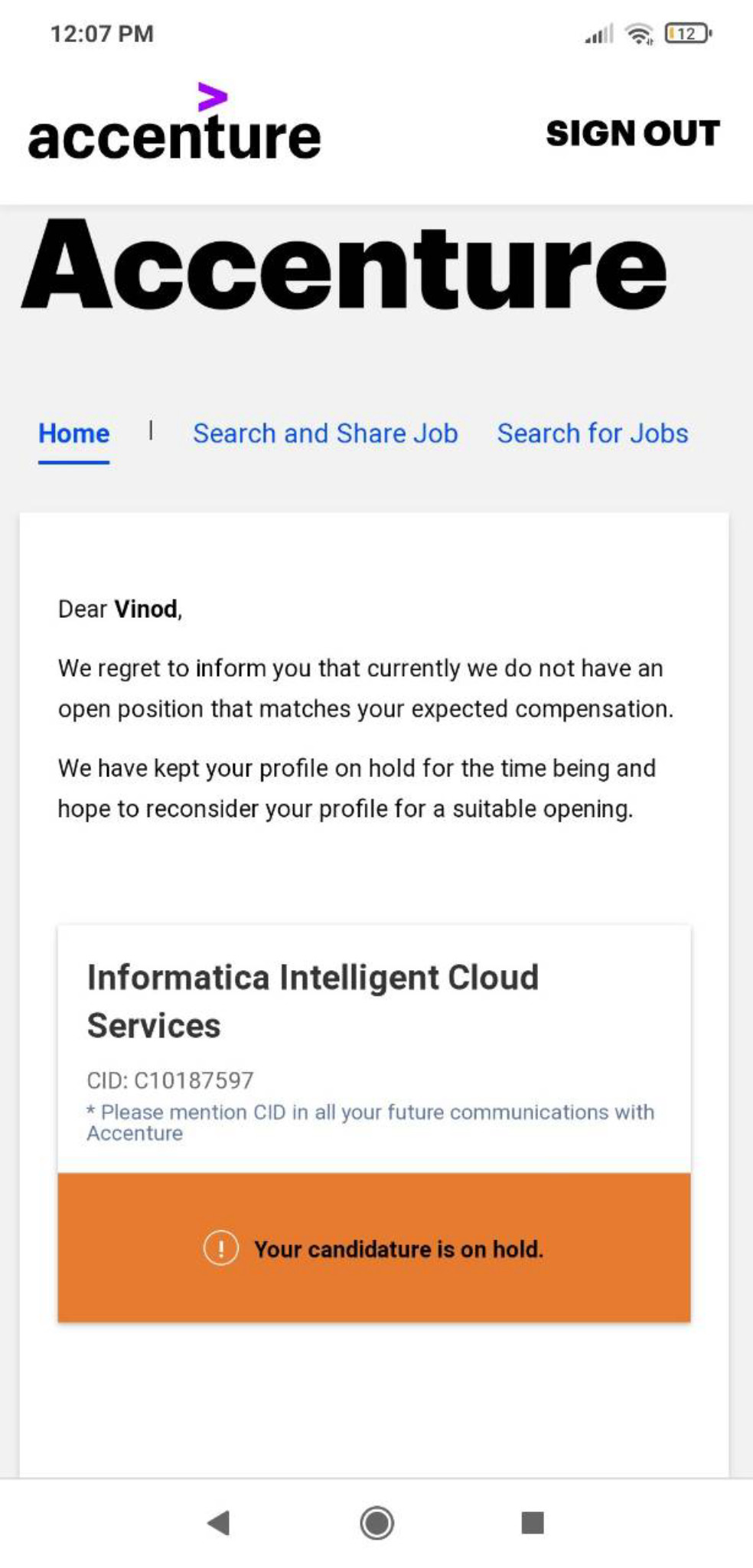Open the Home tab

[x=74, y=433]
